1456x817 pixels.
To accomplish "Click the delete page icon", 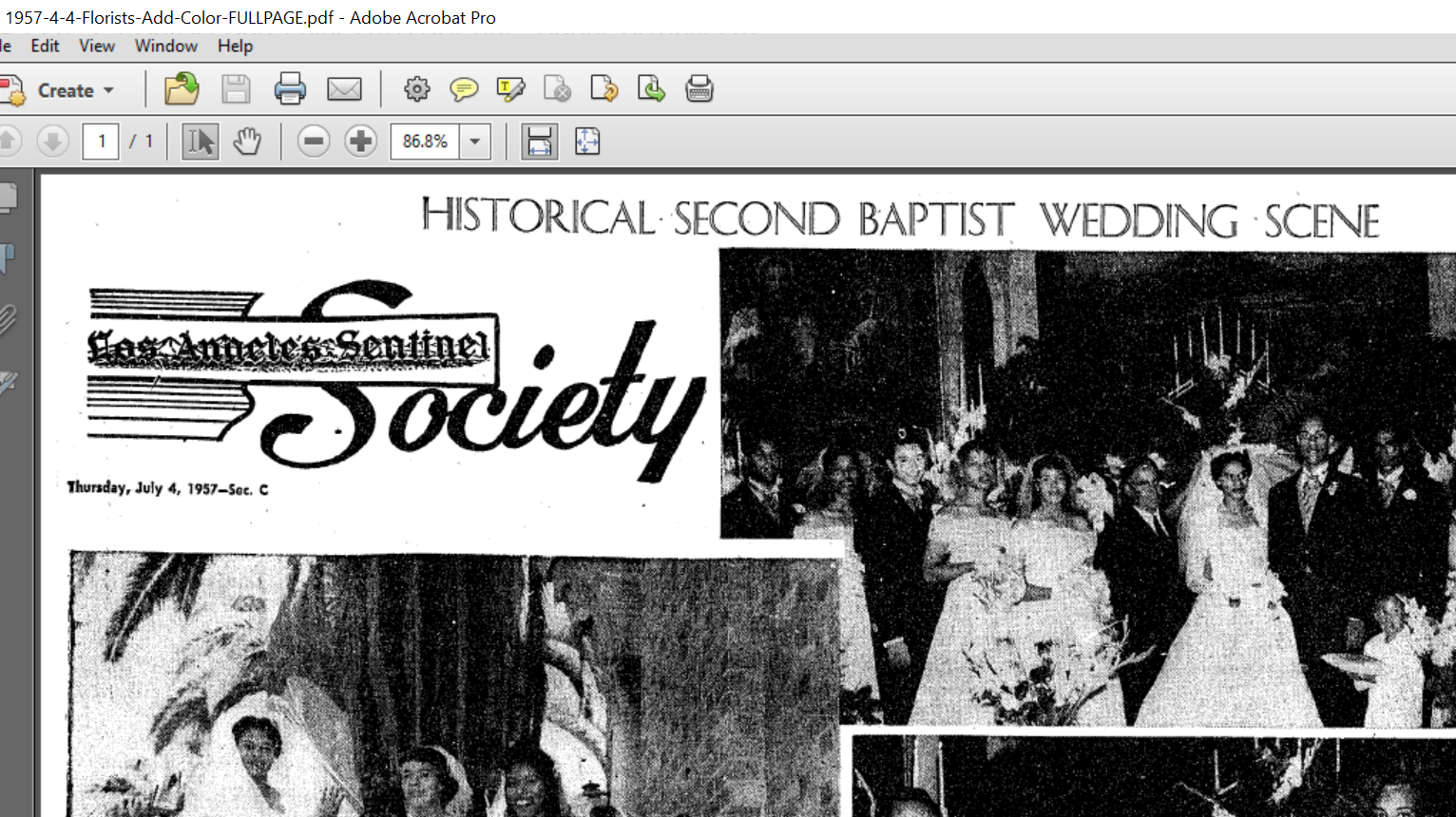I will pyautogui.click(x=557, y=89).
